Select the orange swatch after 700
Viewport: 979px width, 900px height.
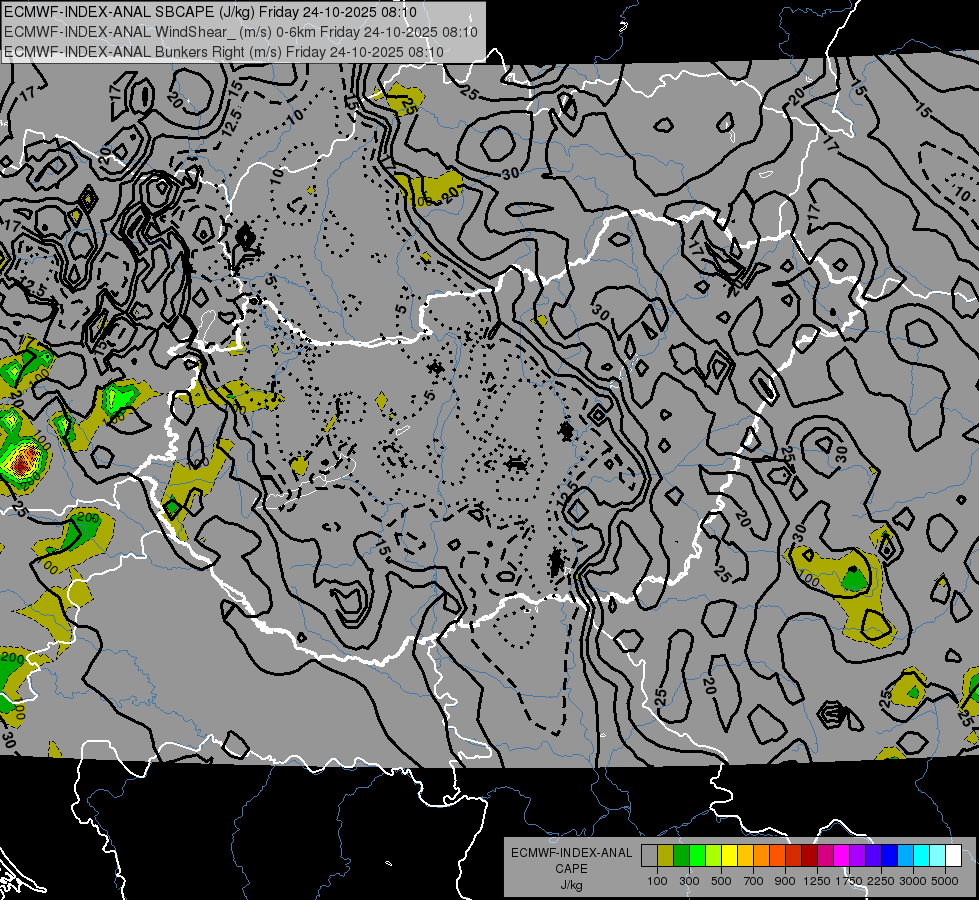761,856
